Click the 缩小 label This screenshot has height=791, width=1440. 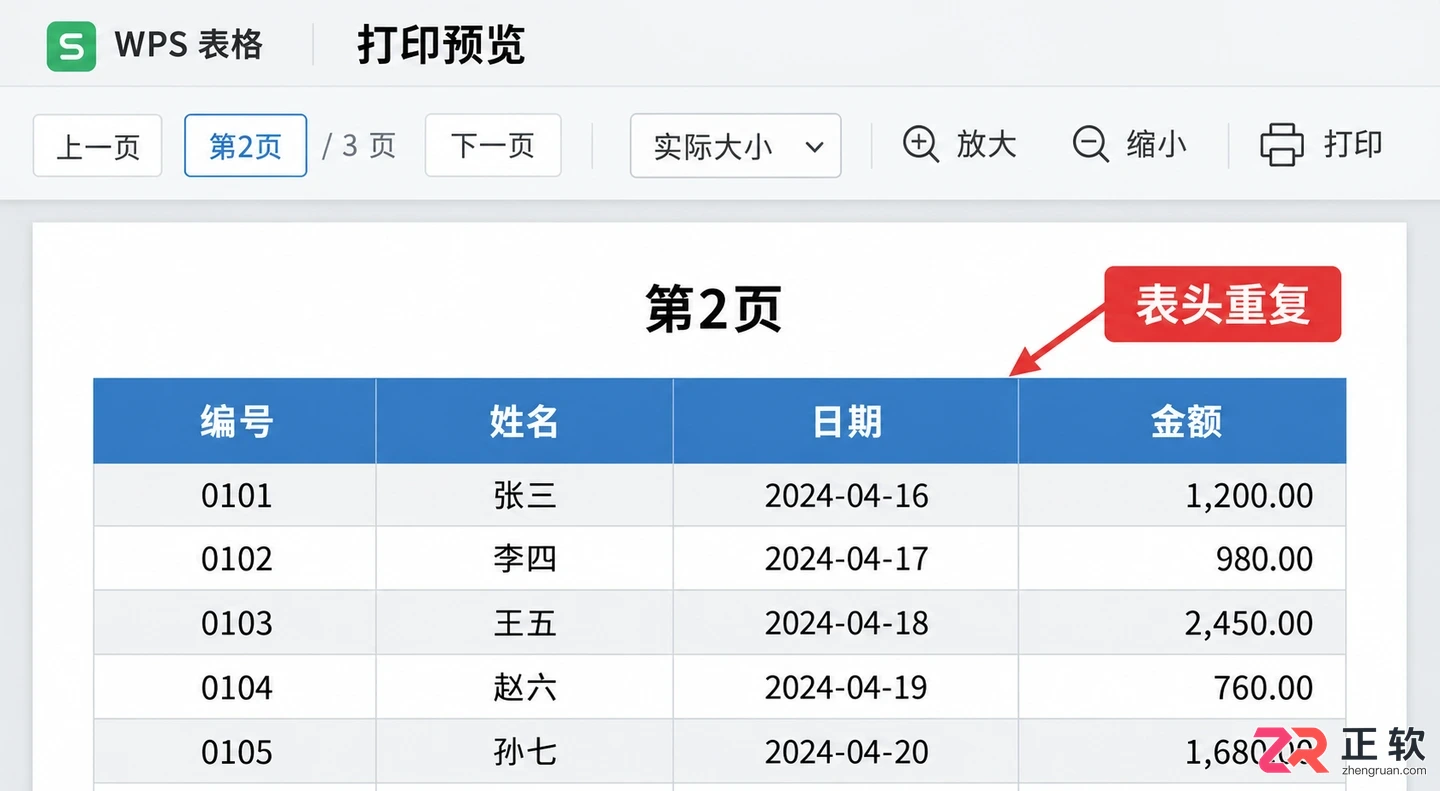point(1157,145)
